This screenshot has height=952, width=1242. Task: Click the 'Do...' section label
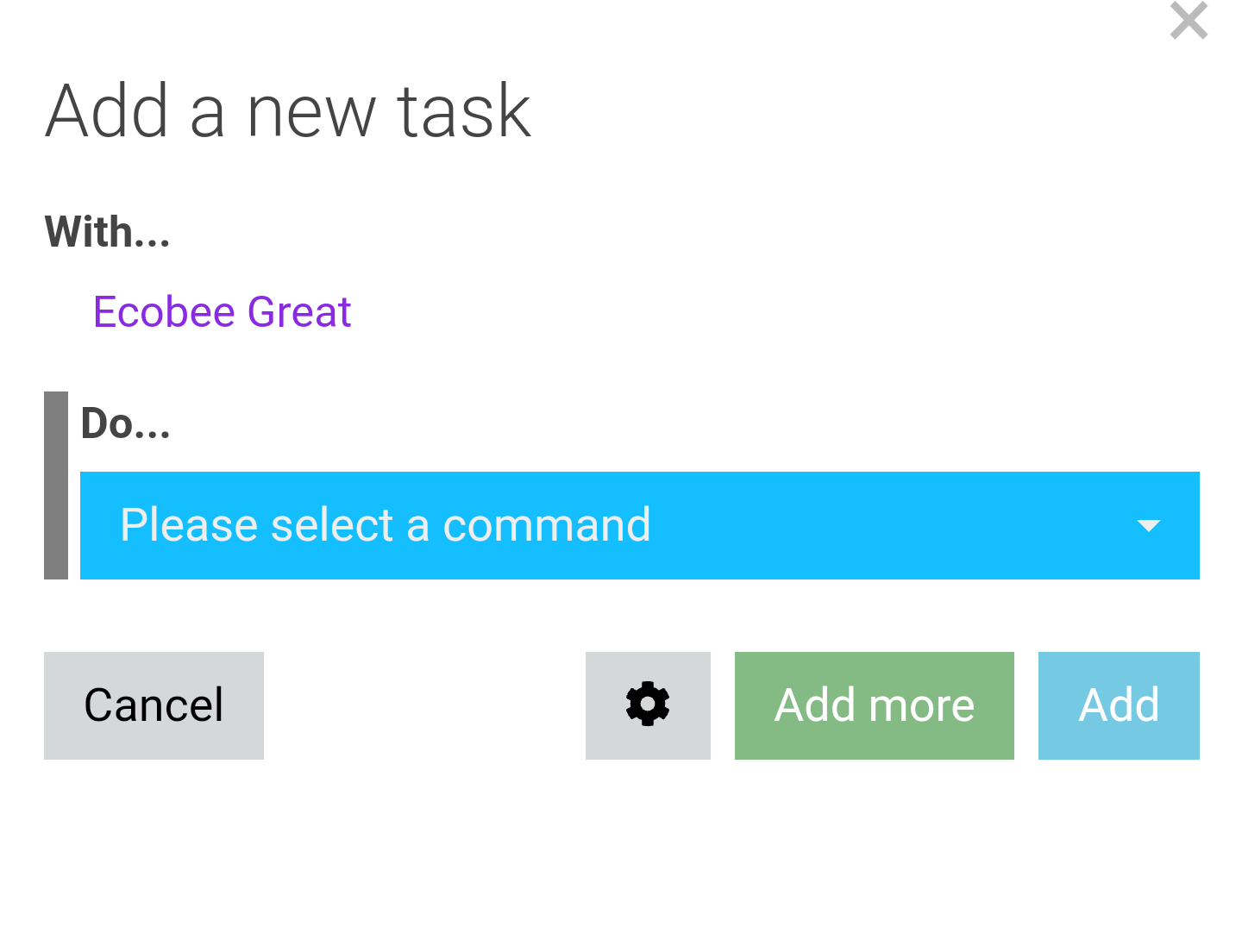(x=126, y=423)
